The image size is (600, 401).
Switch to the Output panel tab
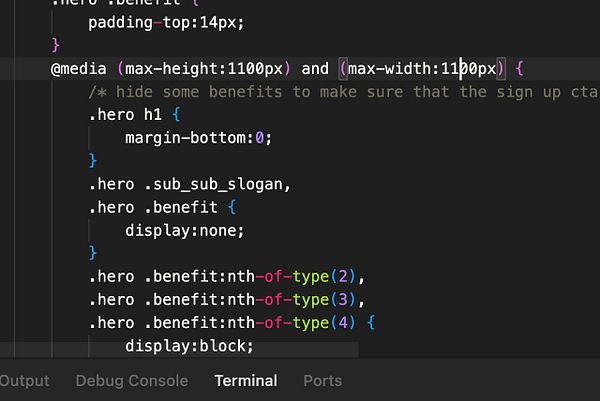click(24, 381)
